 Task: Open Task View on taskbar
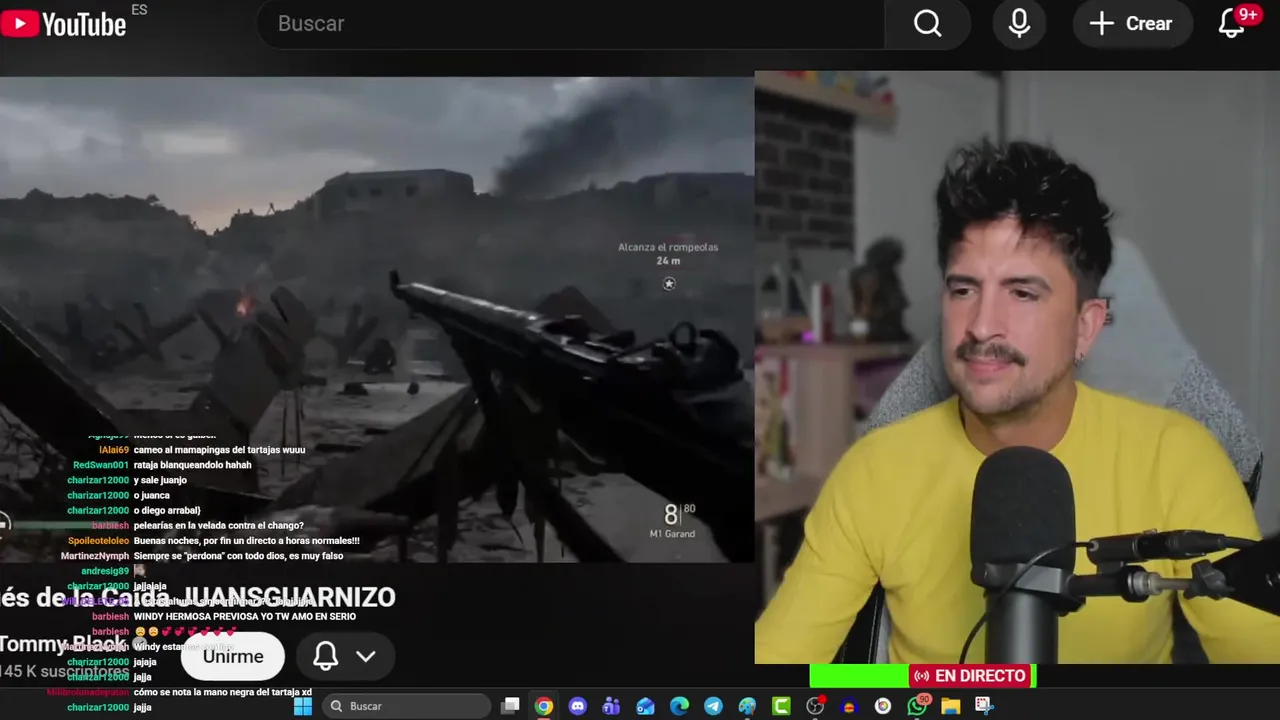click(x=510, y=706)
